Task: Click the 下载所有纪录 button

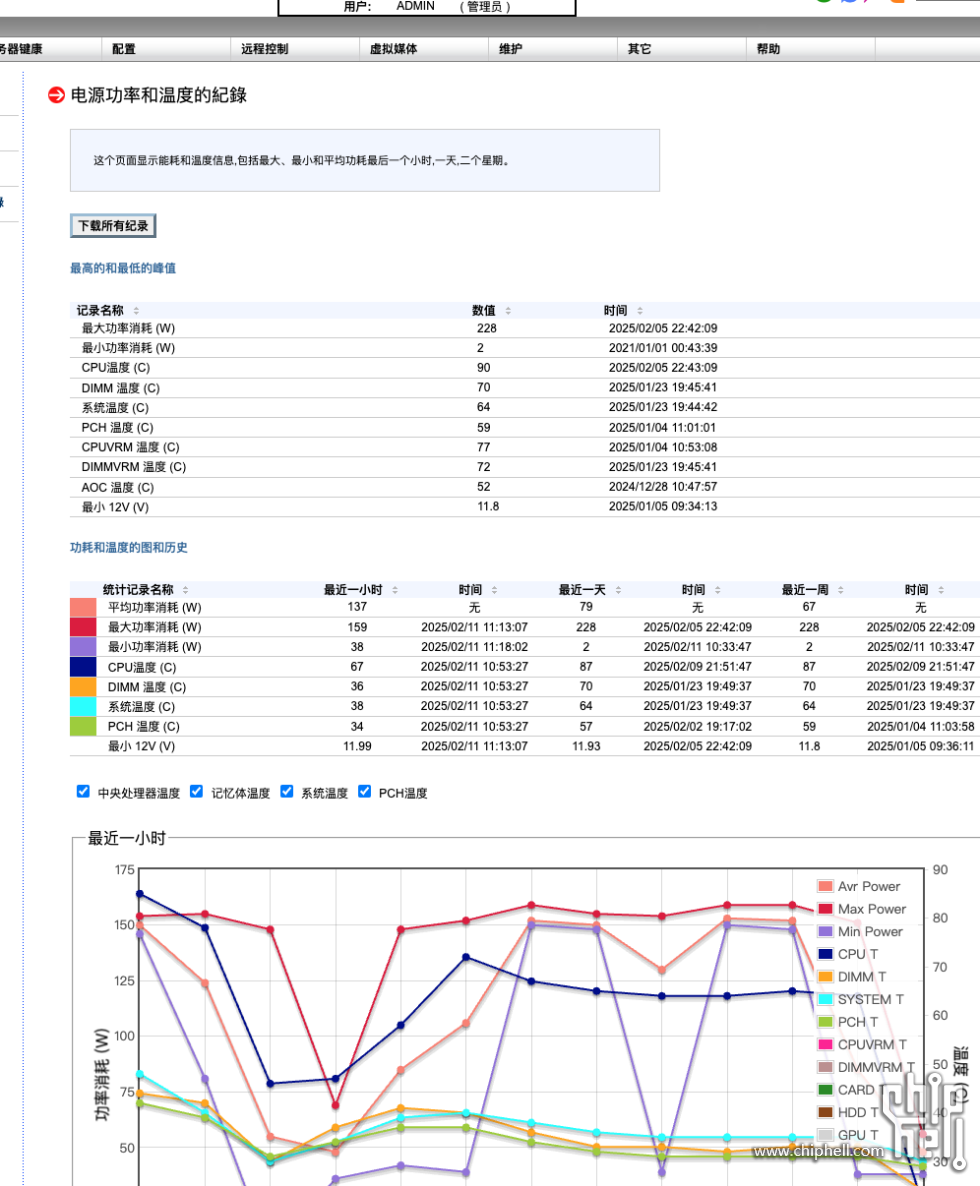Action: 113,226
